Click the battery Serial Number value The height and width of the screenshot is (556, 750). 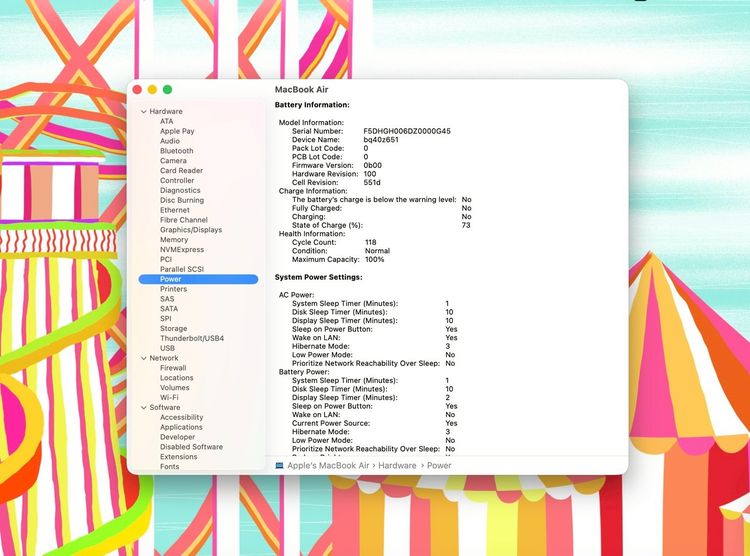pos(406,131)
